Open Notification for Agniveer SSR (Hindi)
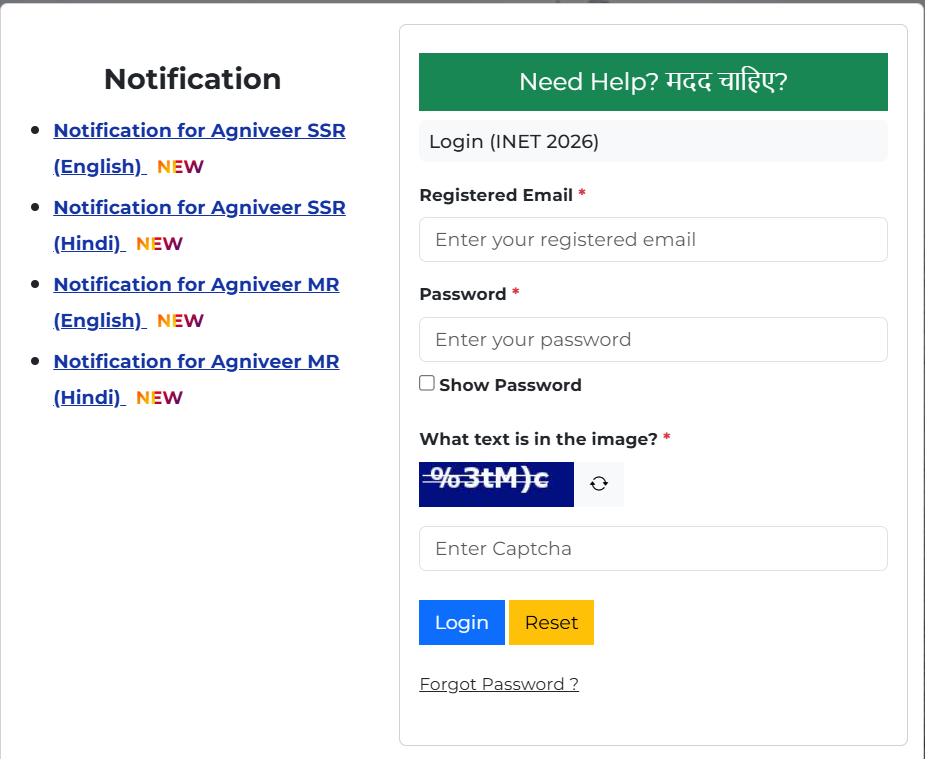The width and height of the screenshot is (925, 759). click(199, 225)
